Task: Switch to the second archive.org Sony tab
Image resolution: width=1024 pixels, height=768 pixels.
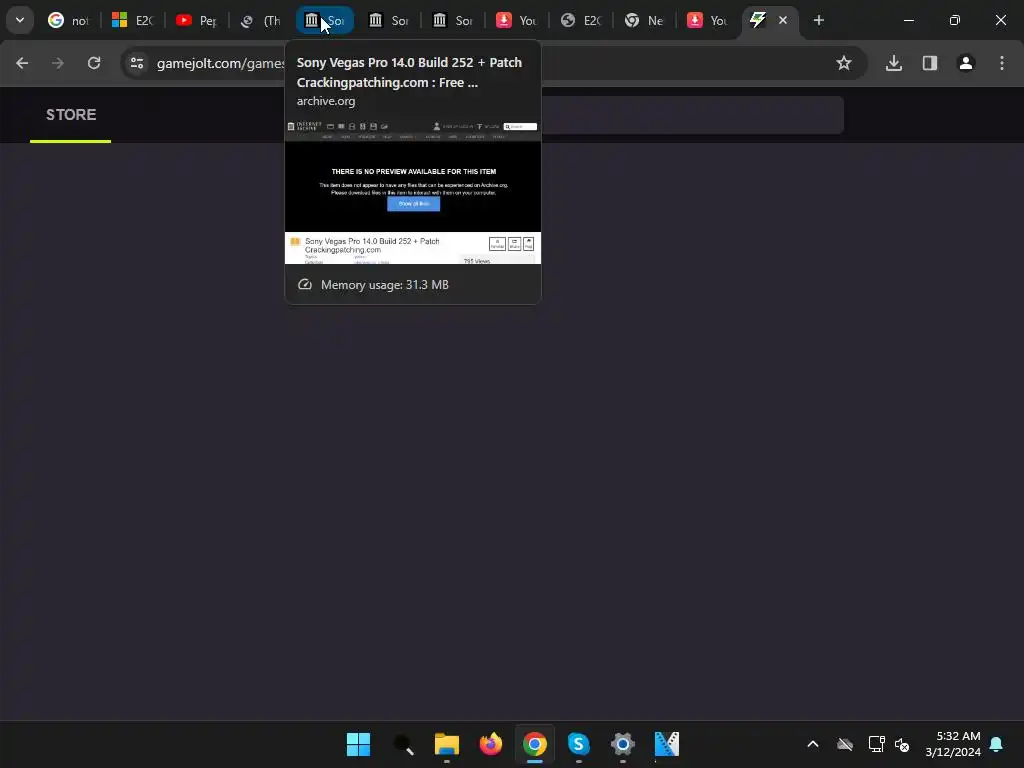Action: click(x=388, y=20)
